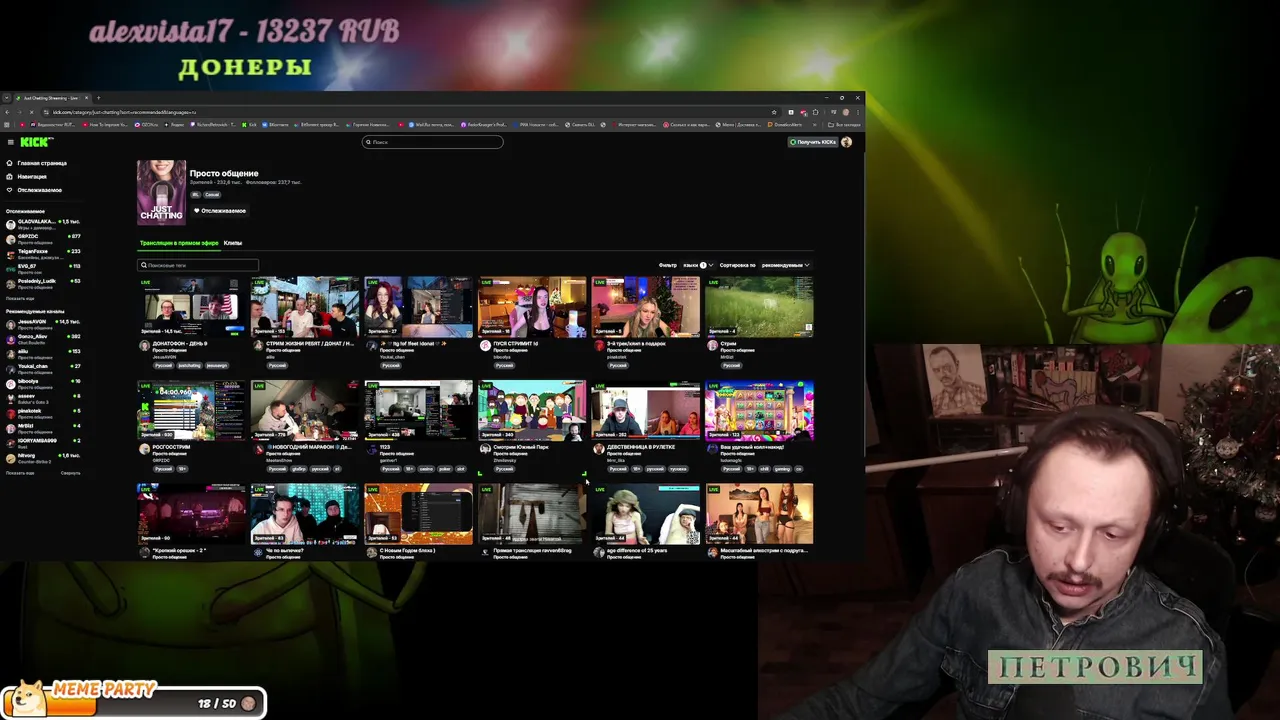
Task: Open Смотрим Южный Парк stream thumbnail
Action: pos(532,410)
